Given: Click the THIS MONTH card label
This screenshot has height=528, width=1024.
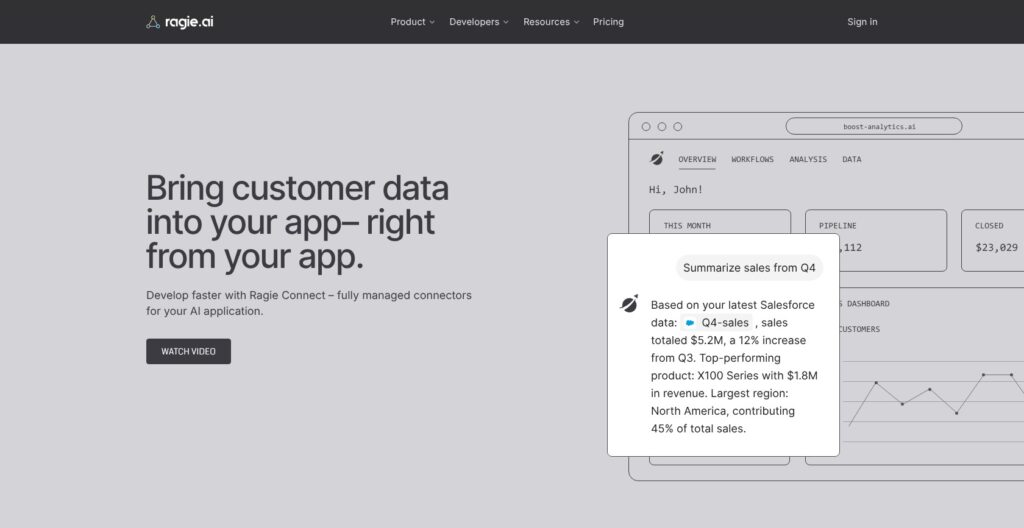Looking at the screenshot, I should pyautogui.click(x=687, y=225).
